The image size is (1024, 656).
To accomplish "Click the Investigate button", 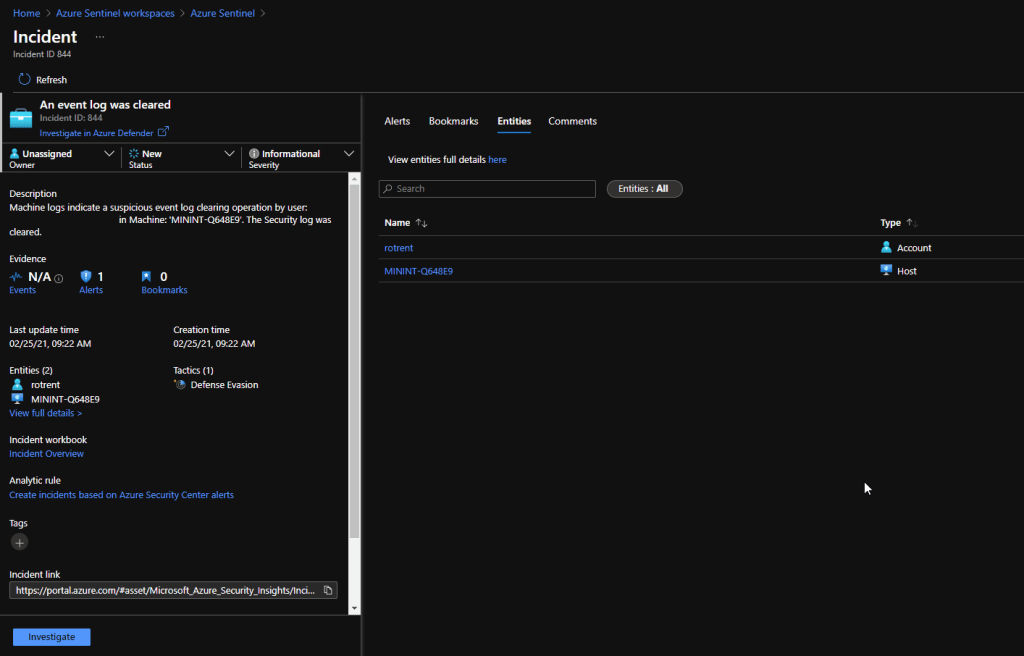I will pyautogui.click(x=52, y=637).
